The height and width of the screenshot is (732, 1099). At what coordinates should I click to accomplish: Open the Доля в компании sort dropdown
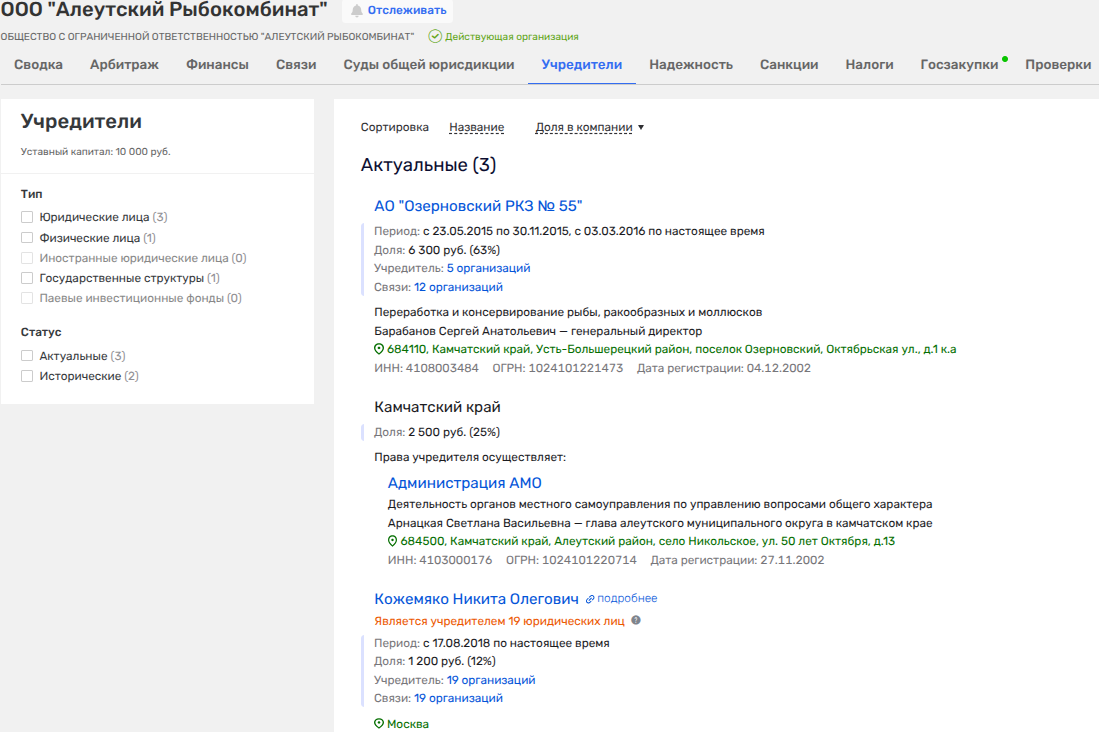590,127
